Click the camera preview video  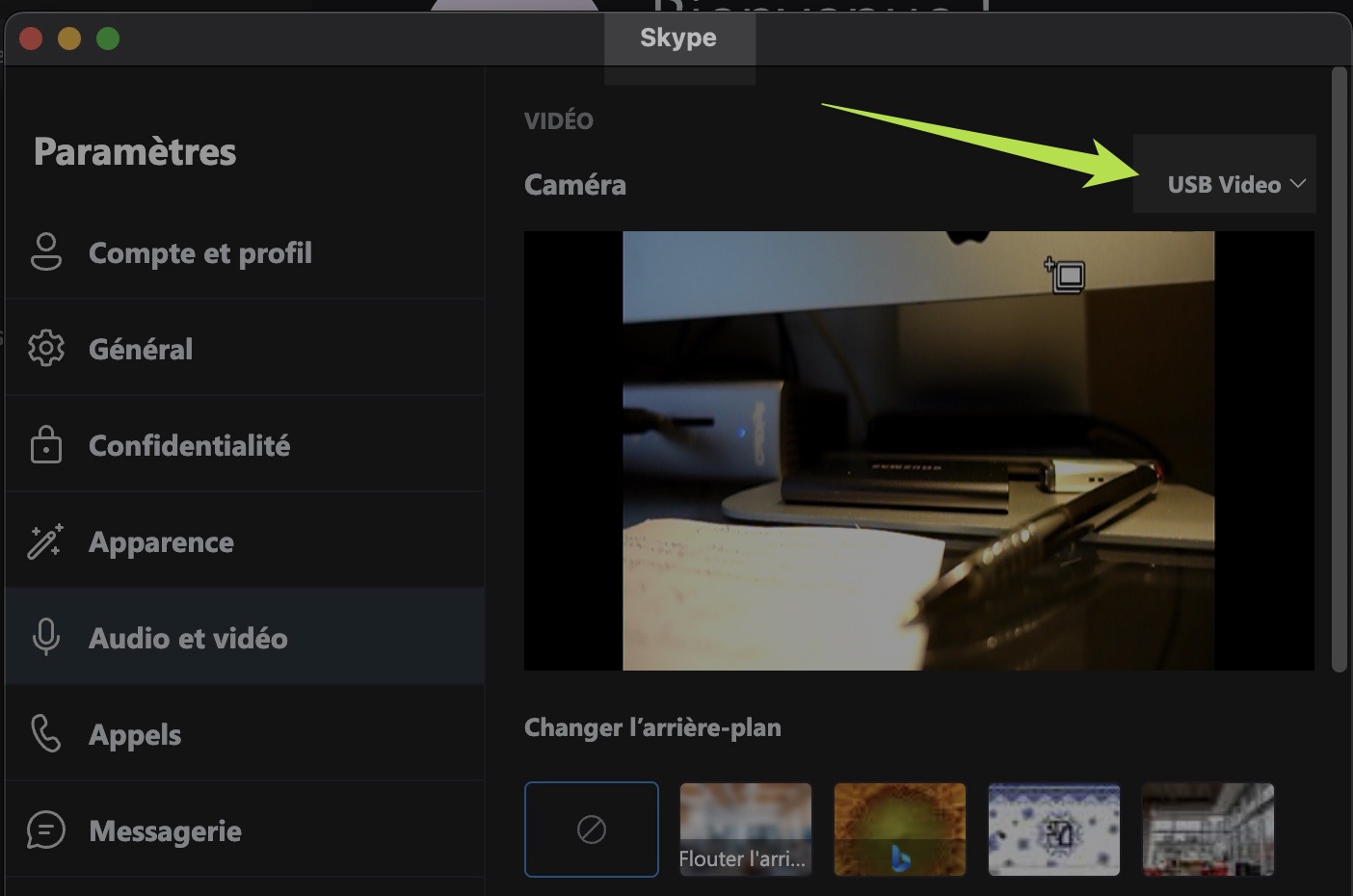pyautogui.click(x=919, y=451)
